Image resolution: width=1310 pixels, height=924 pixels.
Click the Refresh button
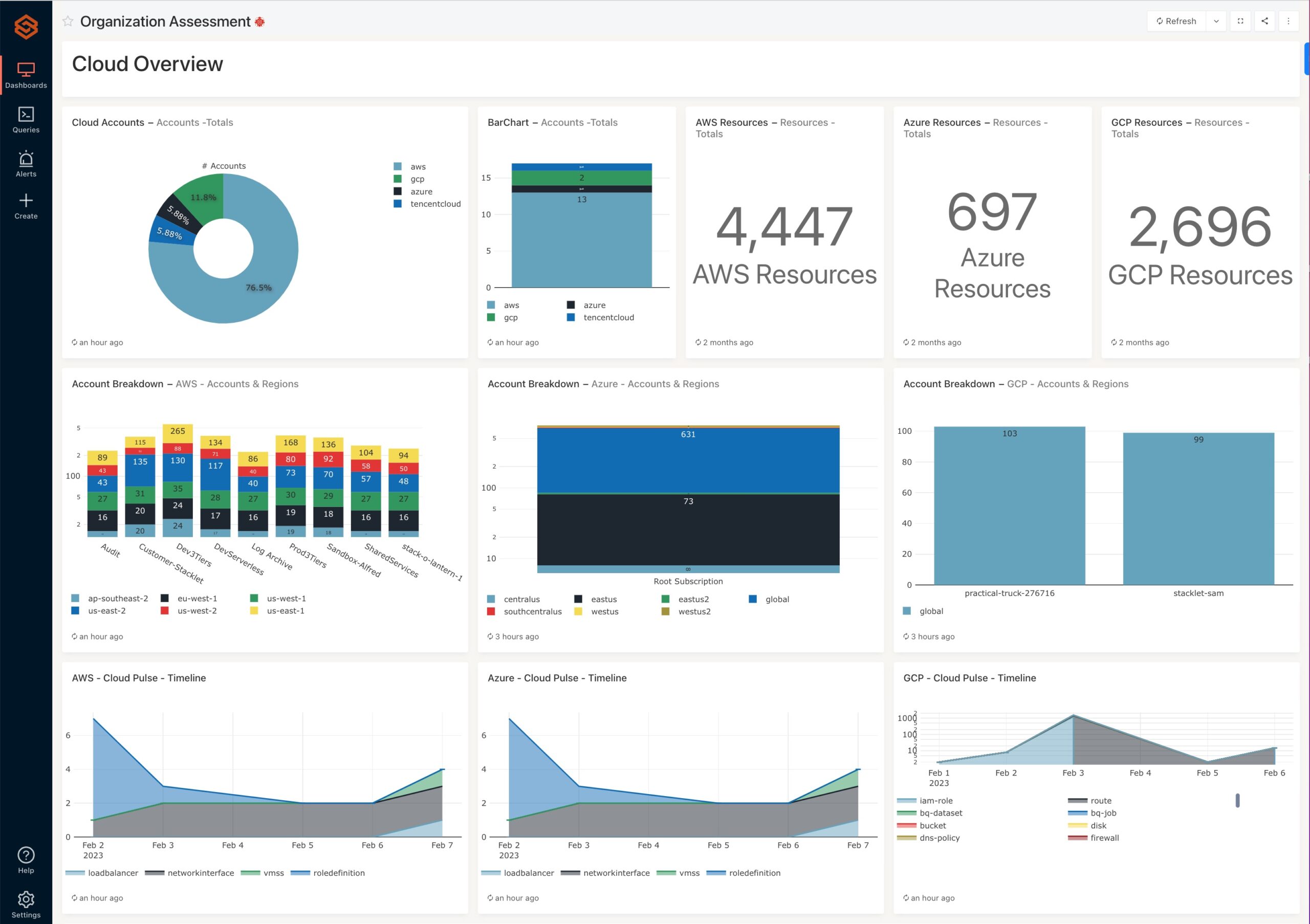[x=1175, y=21]
